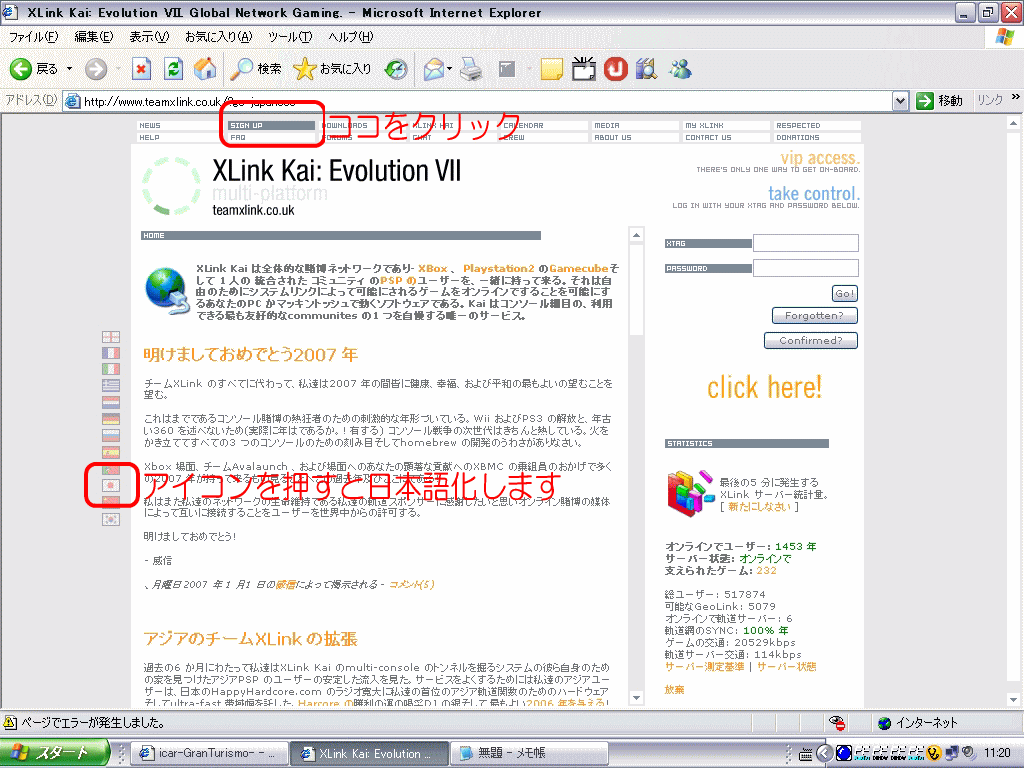Open the ヘルプ(H) menu
The height and width of the screenshot is (768, 1024).
point(351,37)
